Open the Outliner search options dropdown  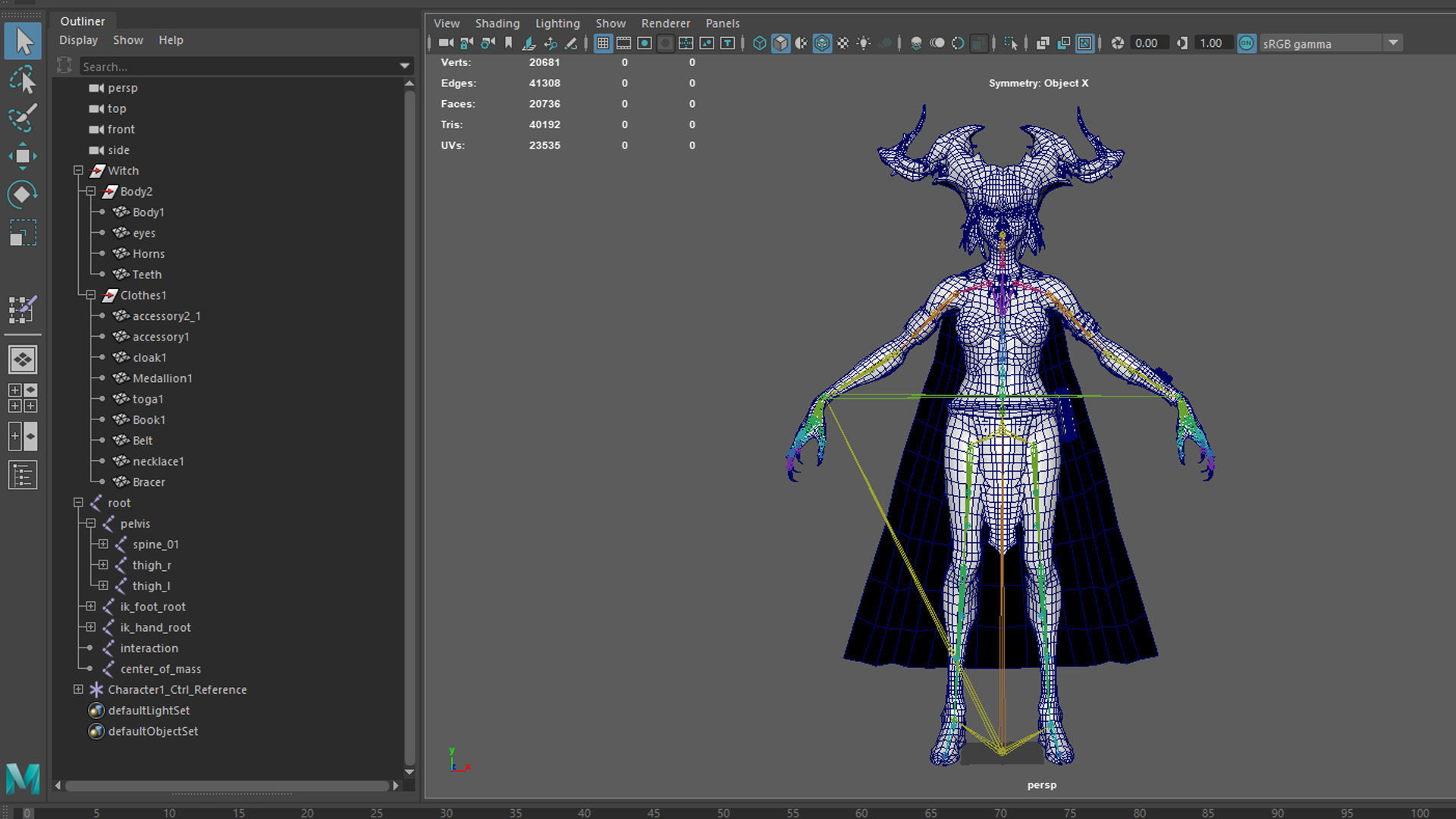(405, 66)
